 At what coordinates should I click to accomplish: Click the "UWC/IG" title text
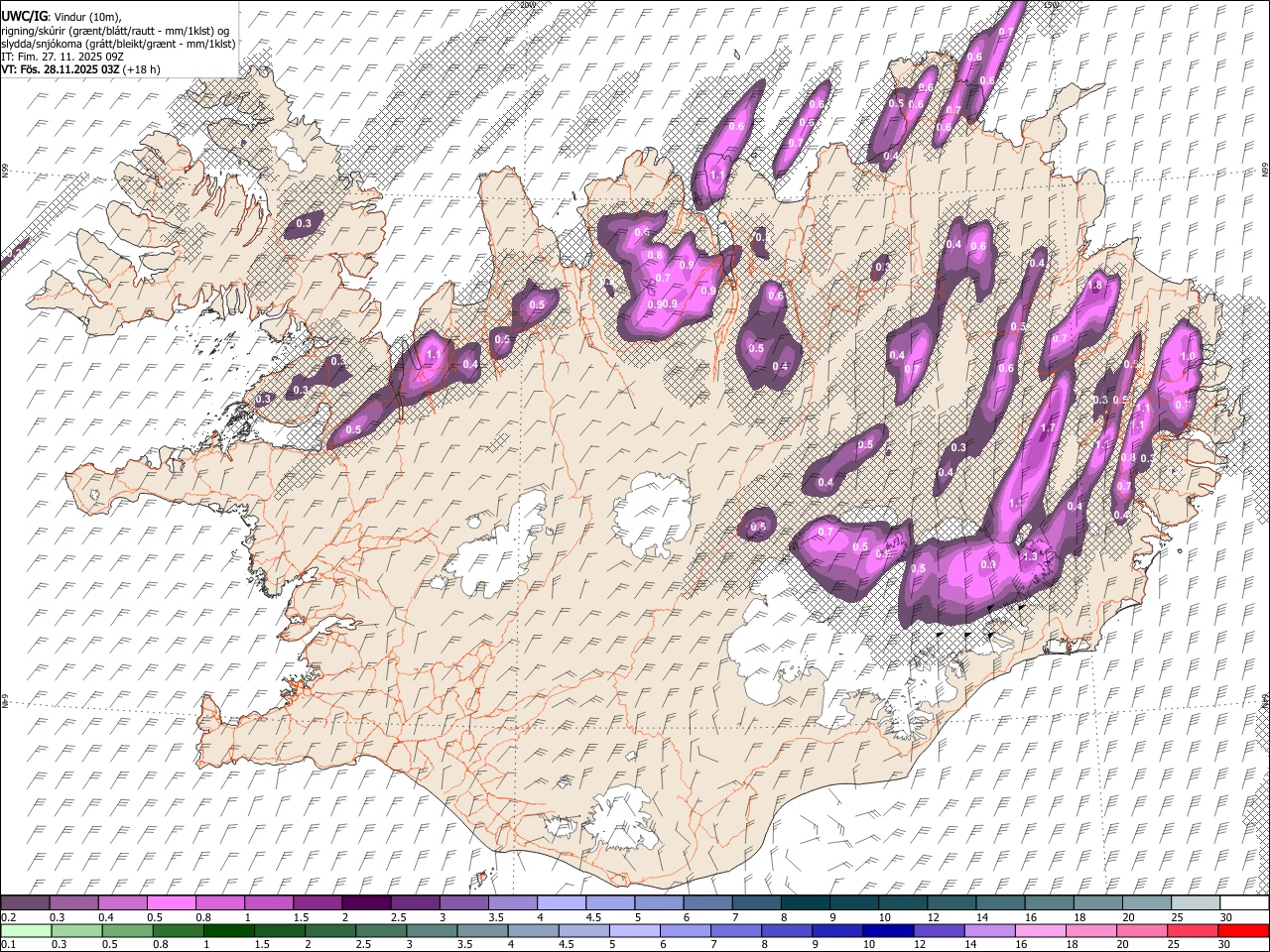coord(24,17)
